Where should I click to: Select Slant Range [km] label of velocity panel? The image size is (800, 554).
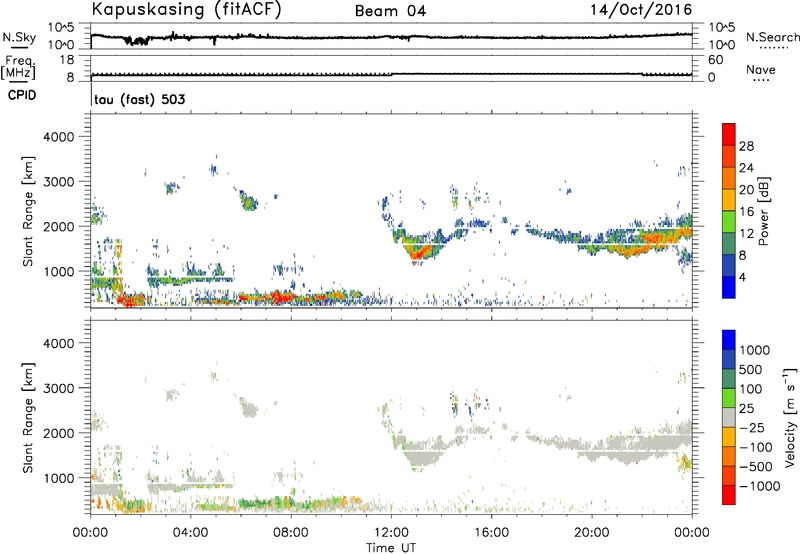point(28,417)
